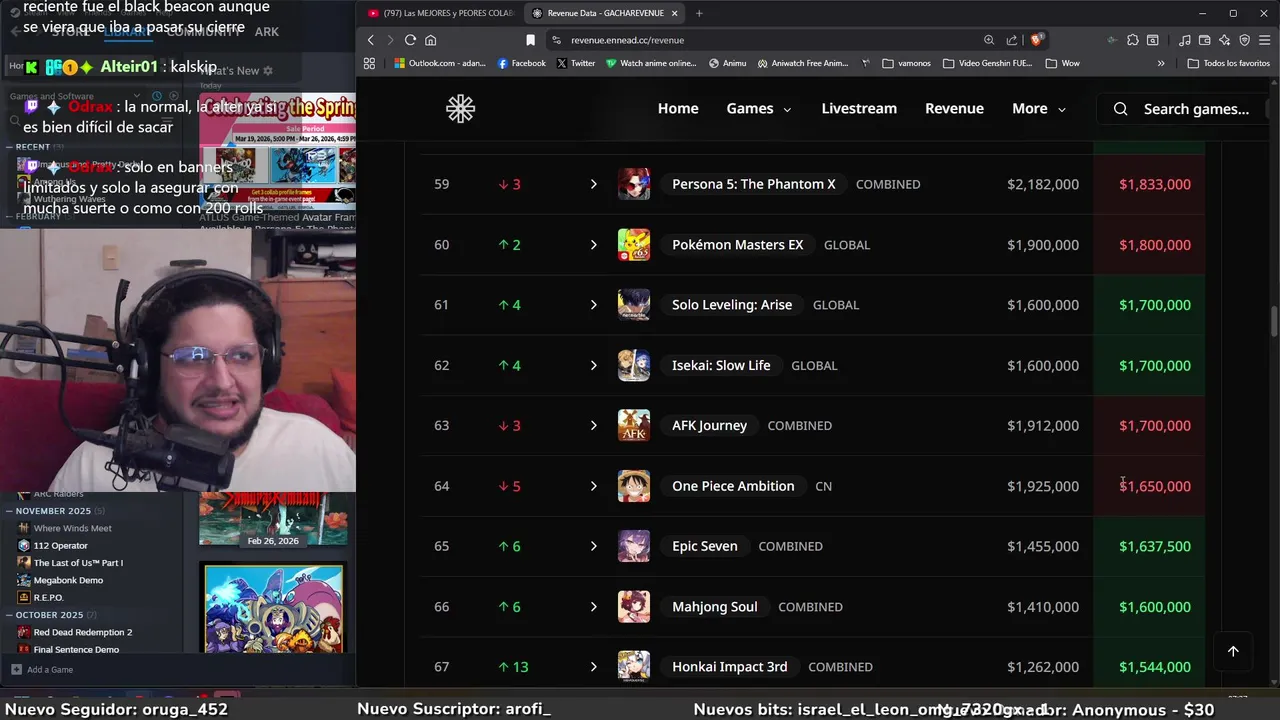The height and width of the screenshot is (720, 1280).
Task: Click the AFK Journey game icon
Action: coord(634,425)
